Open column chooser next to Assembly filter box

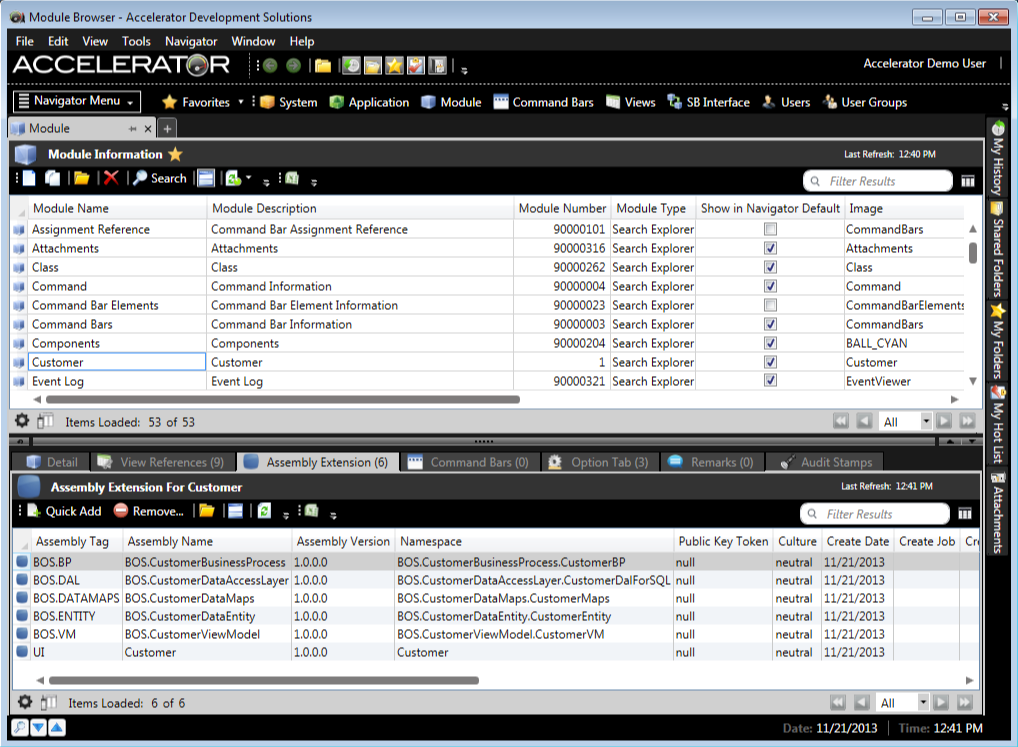[x=965, y=514]
